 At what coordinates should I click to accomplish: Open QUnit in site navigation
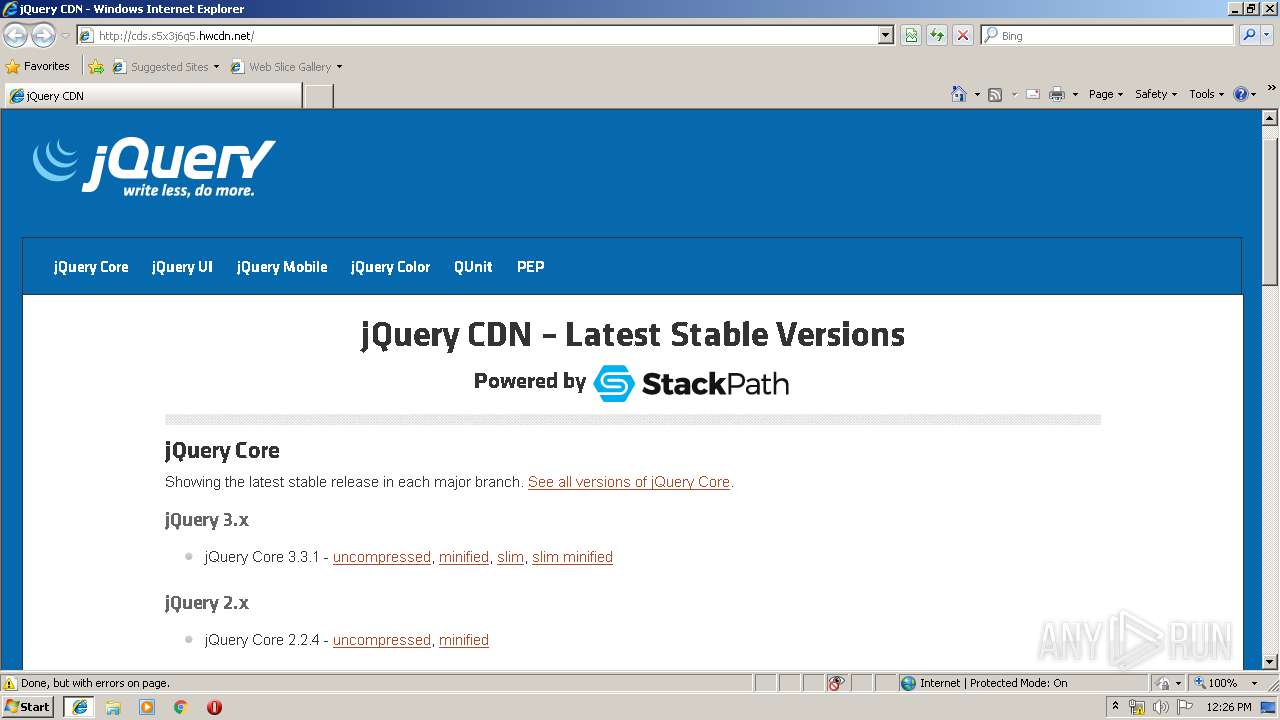coord(473,267)
